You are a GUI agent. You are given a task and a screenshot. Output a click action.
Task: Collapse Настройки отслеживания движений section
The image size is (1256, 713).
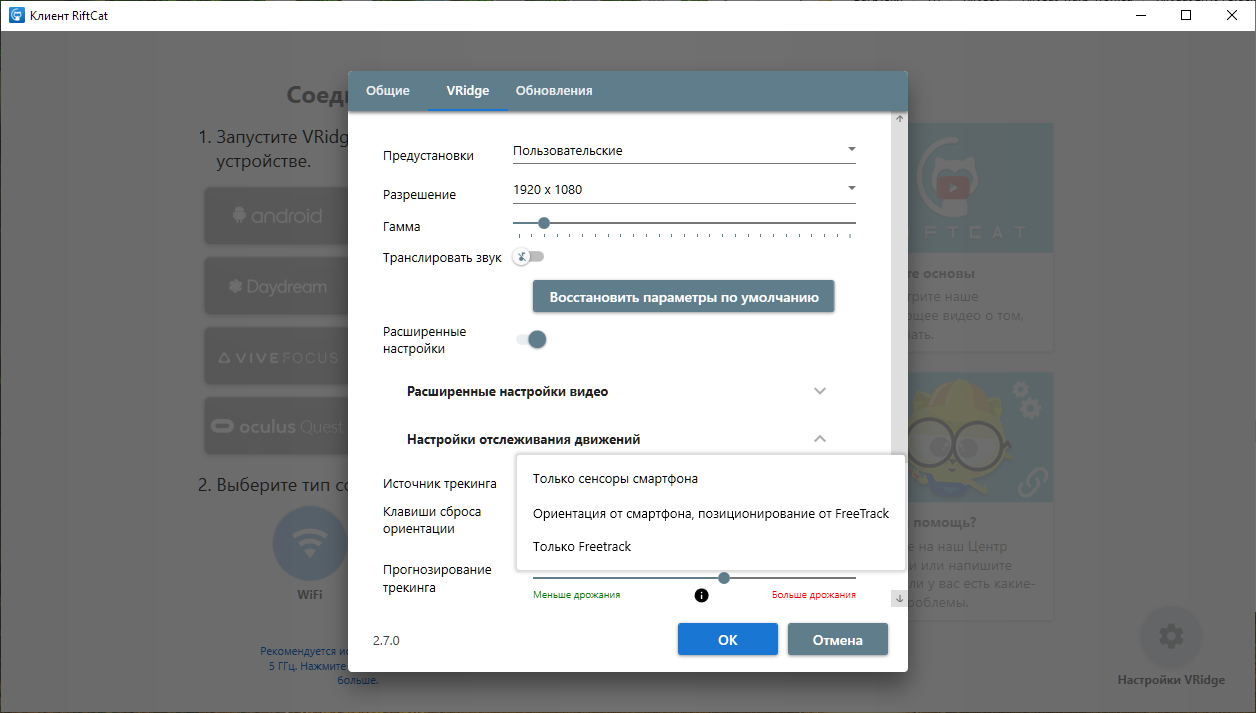(x=617, y=439)
